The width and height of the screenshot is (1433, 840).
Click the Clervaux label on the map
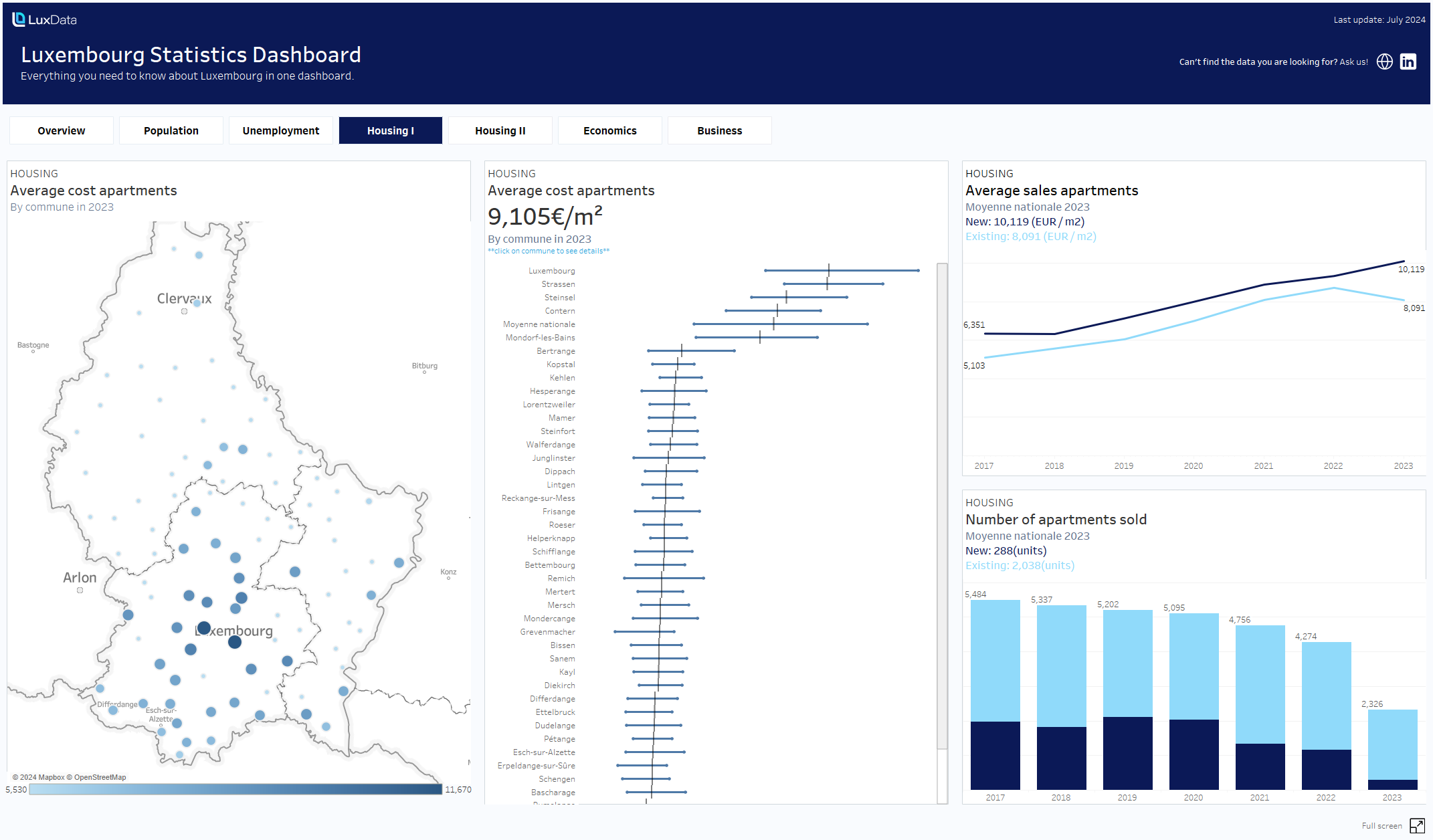184,298
